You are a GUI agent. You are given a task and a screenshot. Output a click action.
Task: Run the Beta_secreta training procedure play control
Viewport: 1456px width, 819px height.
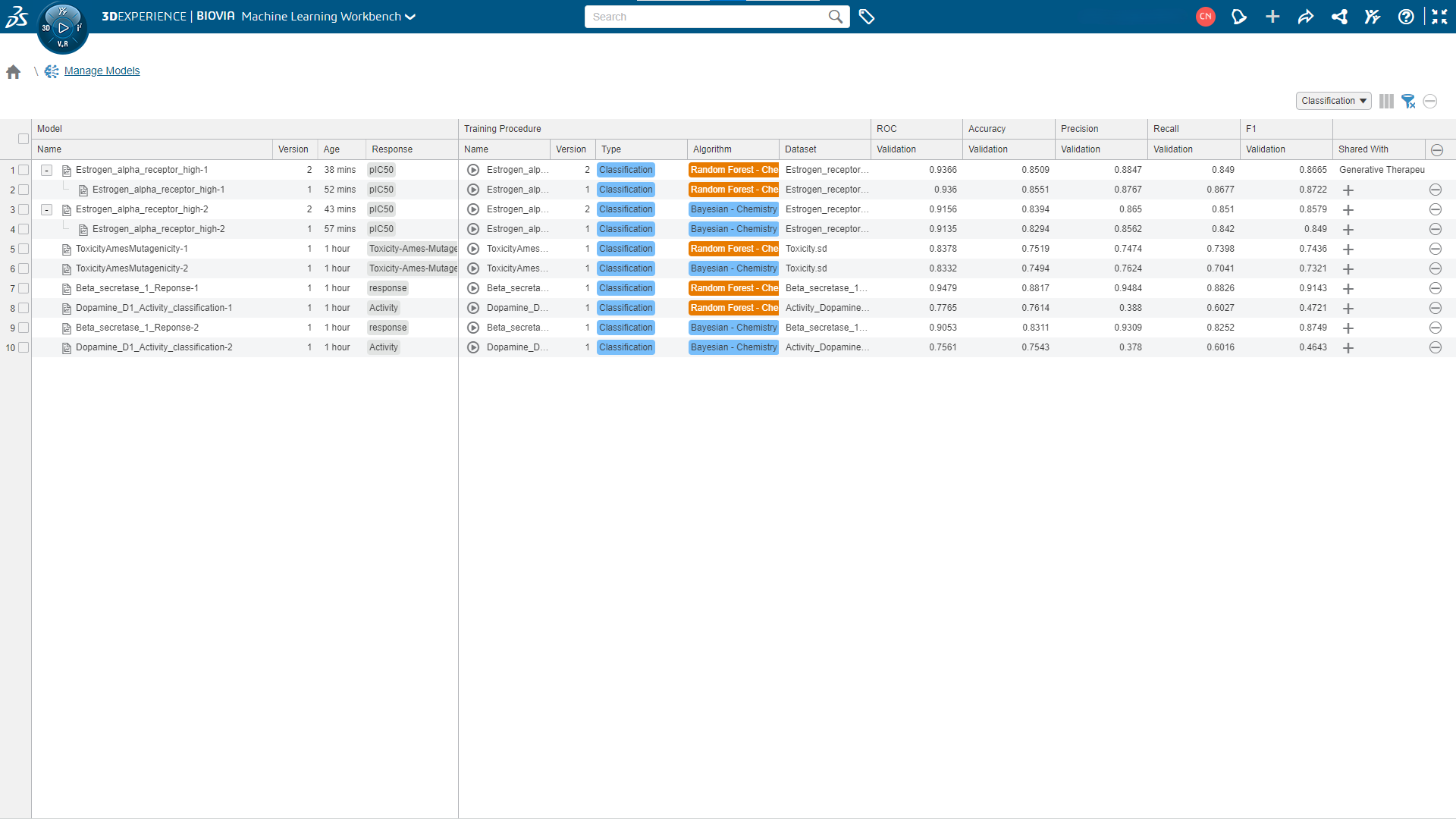coord(473,288)
